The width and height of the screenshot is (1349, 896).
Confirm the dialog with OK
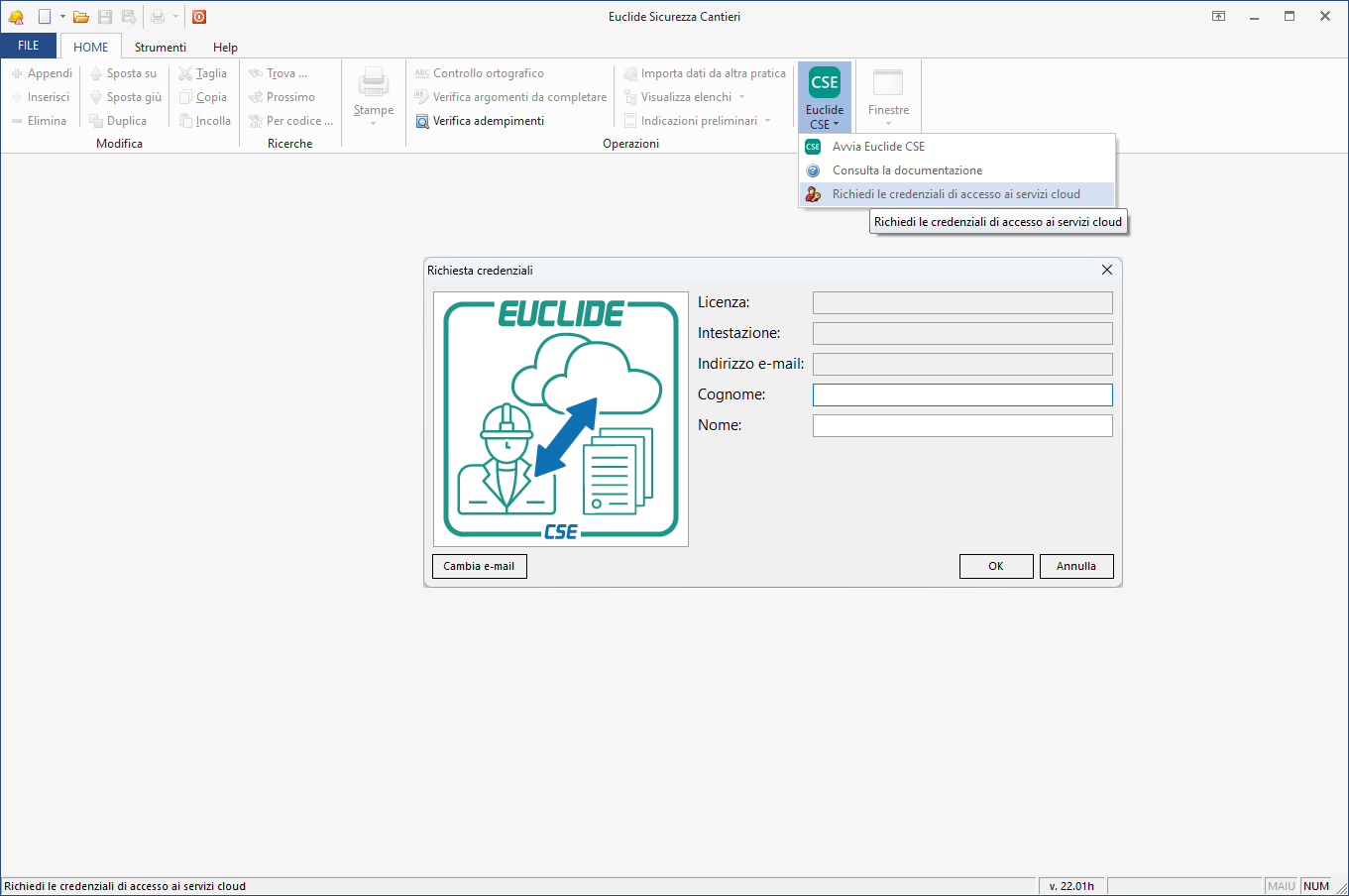[x=996, y=566]
